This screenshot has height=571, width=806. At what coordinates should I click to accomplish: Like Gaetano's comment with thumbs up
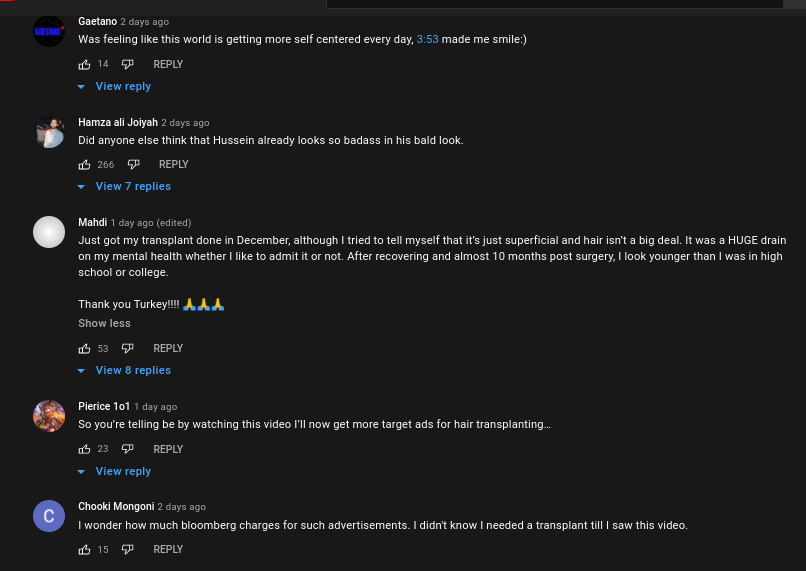tap(84, 64)
